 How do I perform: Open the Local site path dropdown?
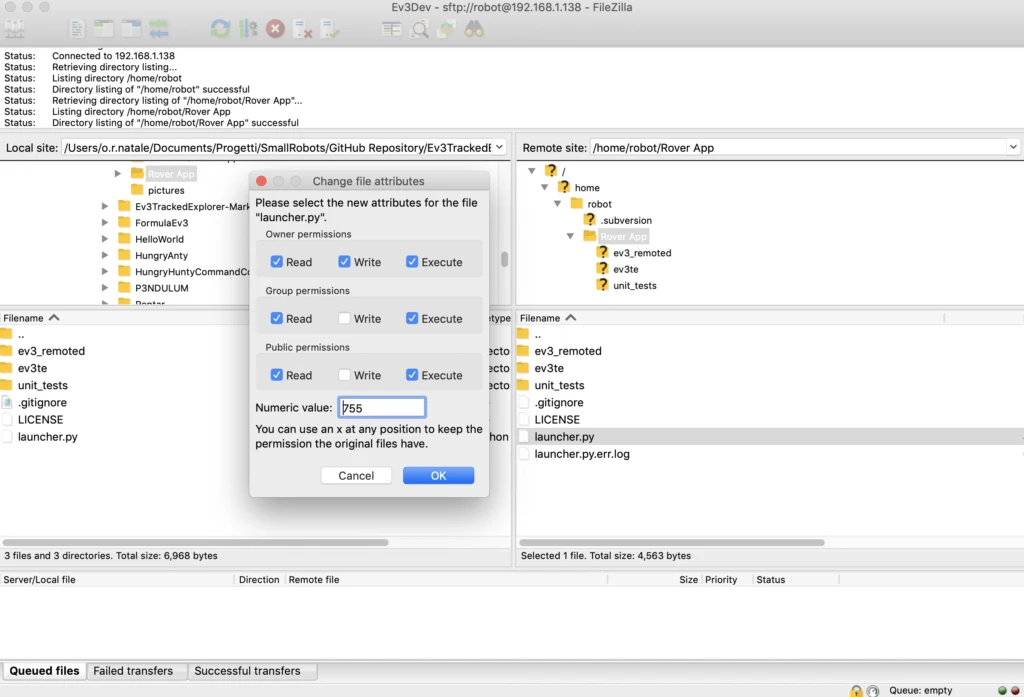[x=500, y=148]
